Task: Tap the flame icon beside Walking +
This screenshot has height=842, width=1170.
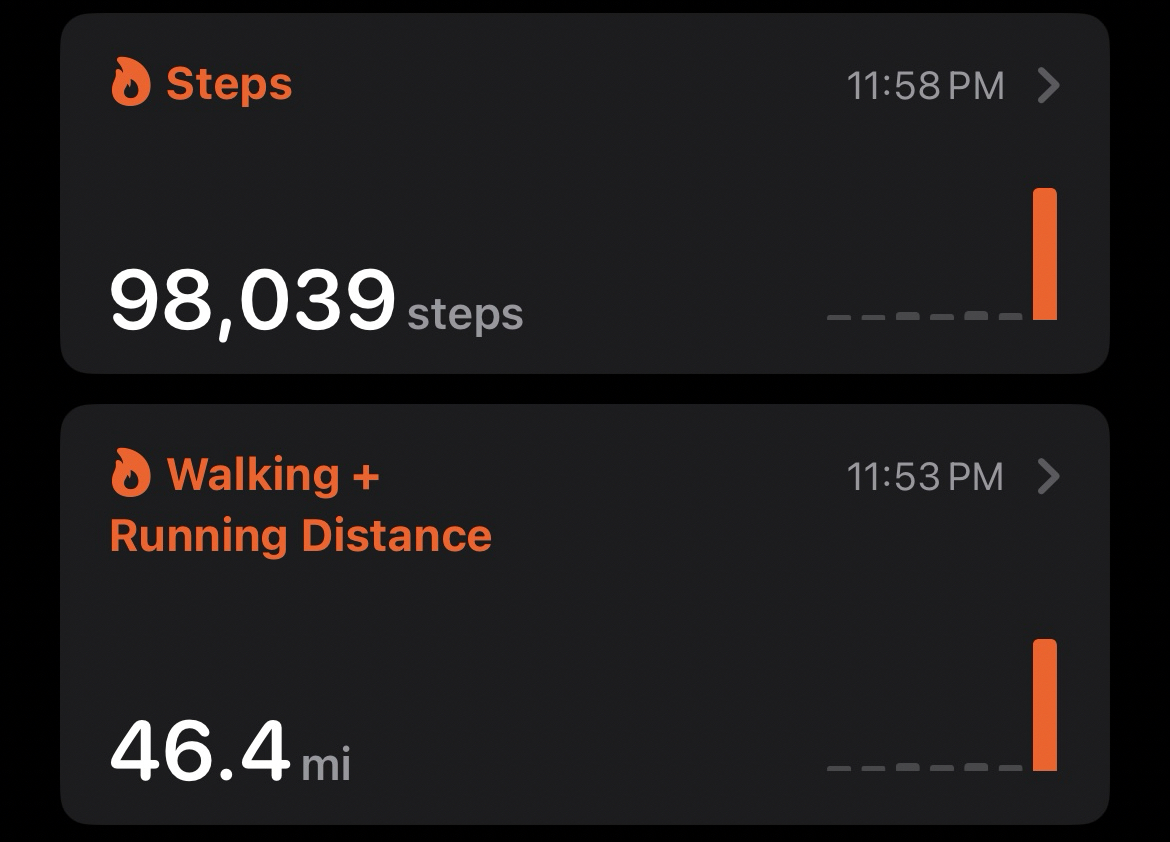Action: coord(130,473)
